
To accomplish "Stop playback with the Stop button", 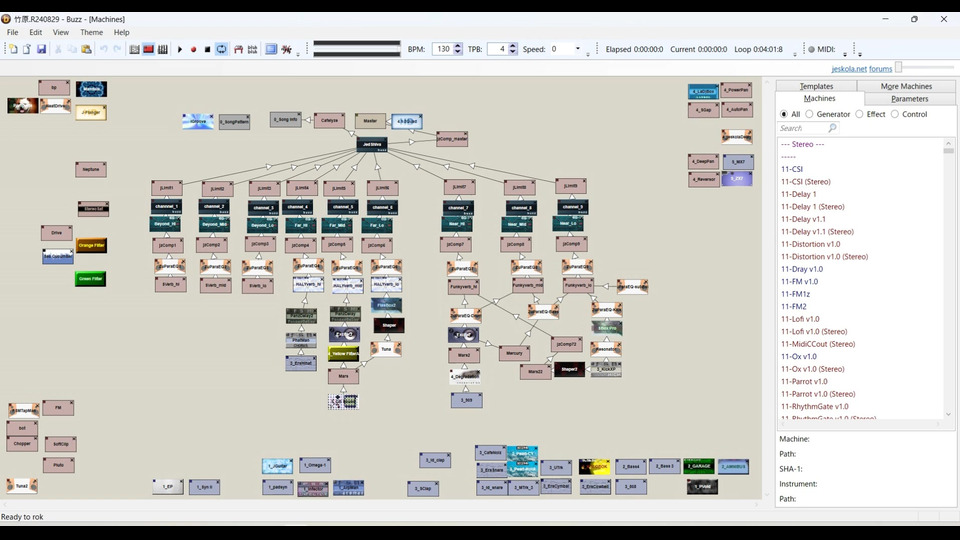I will tap(208, 49).
